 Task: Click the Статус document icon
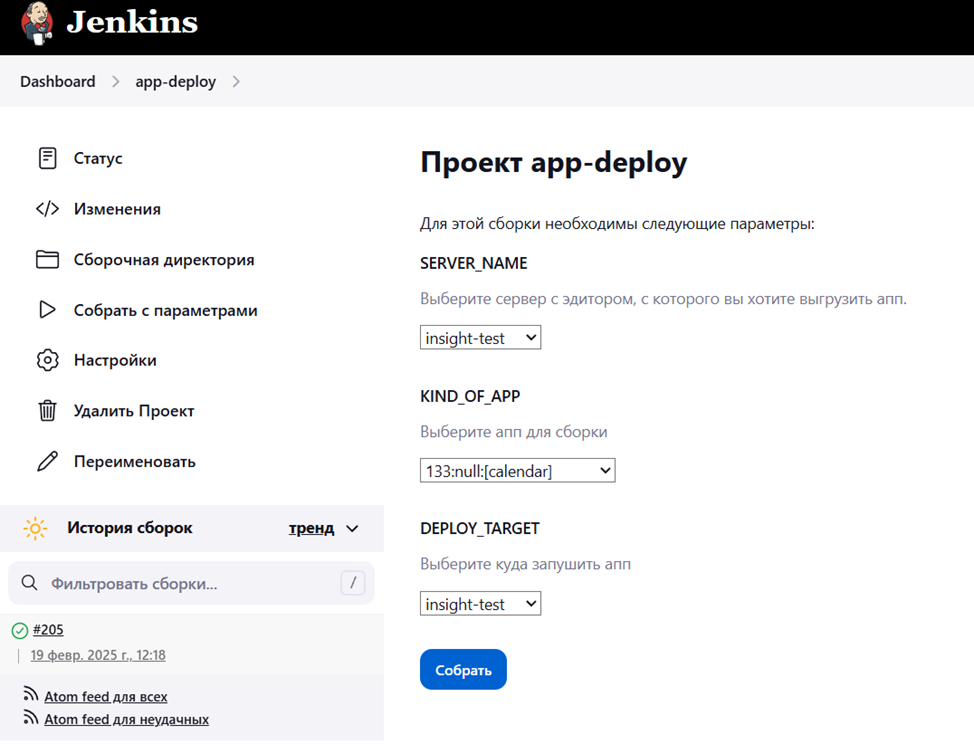tap(47, 158)
